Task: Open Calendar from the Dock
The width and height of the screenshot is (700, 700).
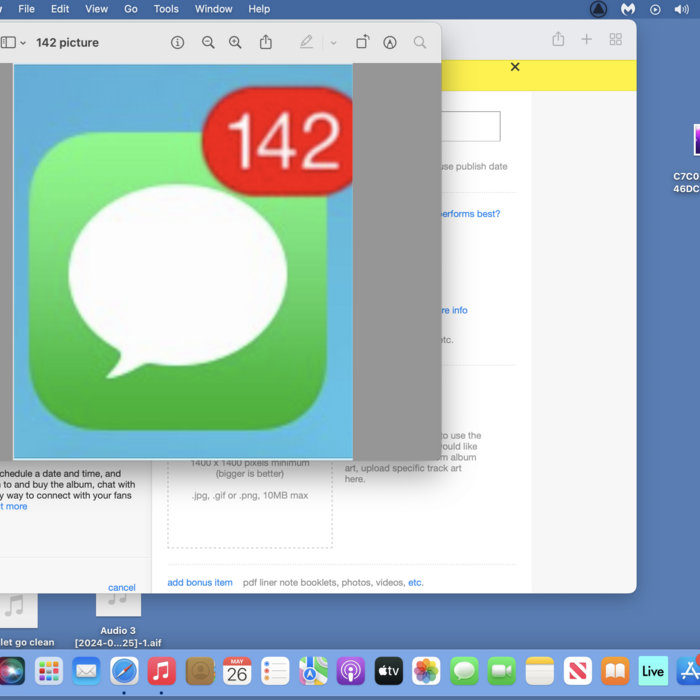Action: click(x=237, y=671)
